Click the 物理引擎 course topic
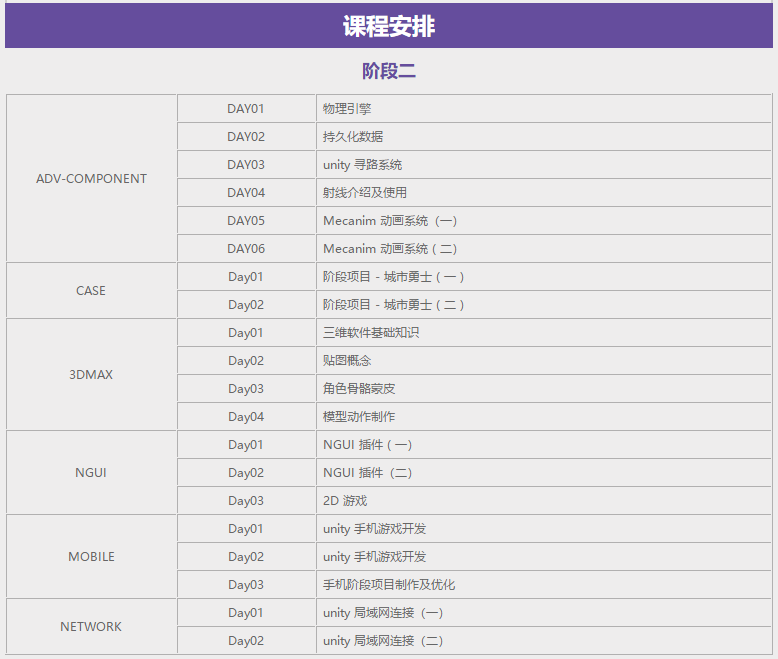 click(347, 109)
